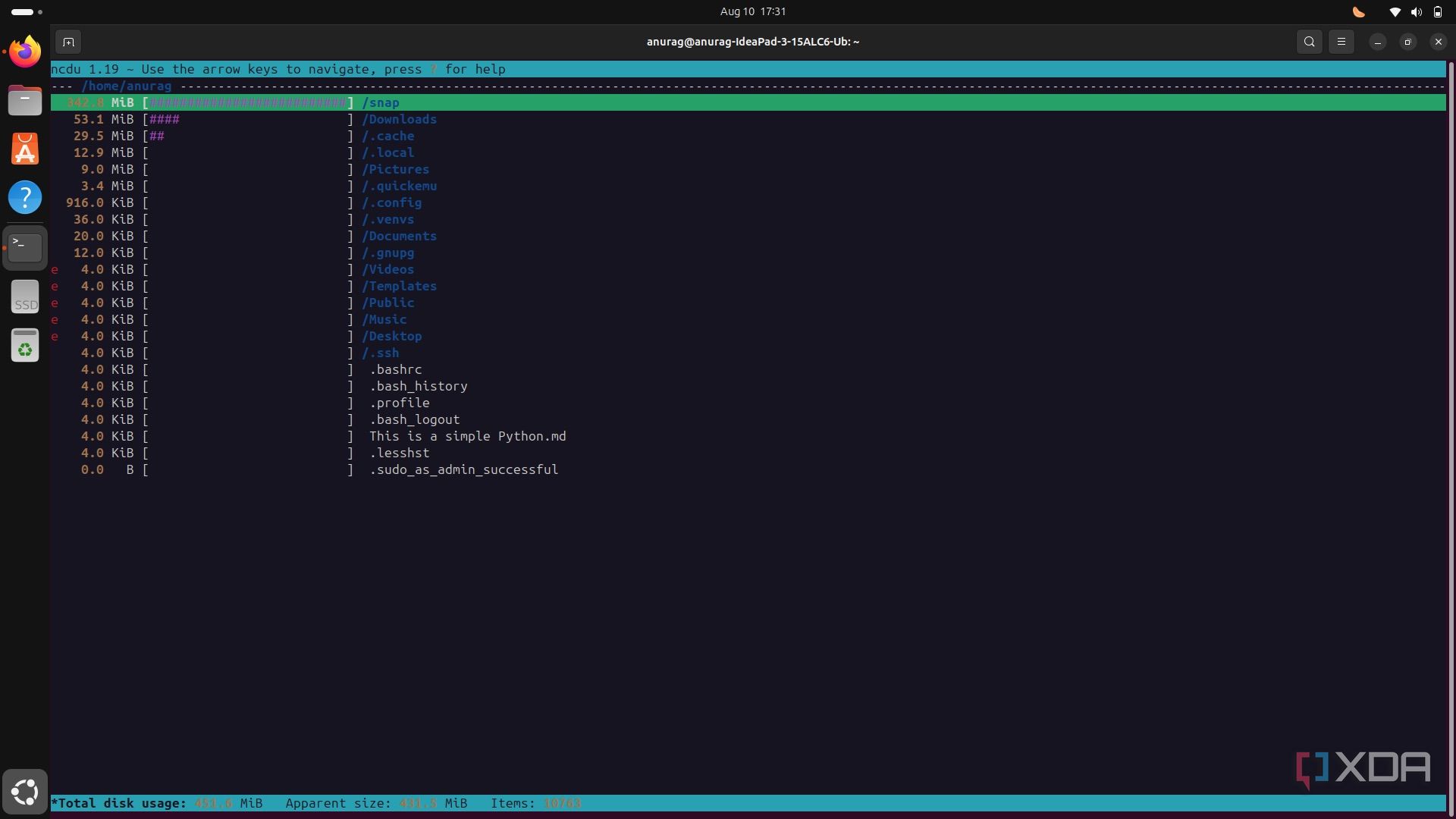1456x819 pixels.
Task: Open the calendar clock Aug 10 17:31
Action: pos(752,11)
